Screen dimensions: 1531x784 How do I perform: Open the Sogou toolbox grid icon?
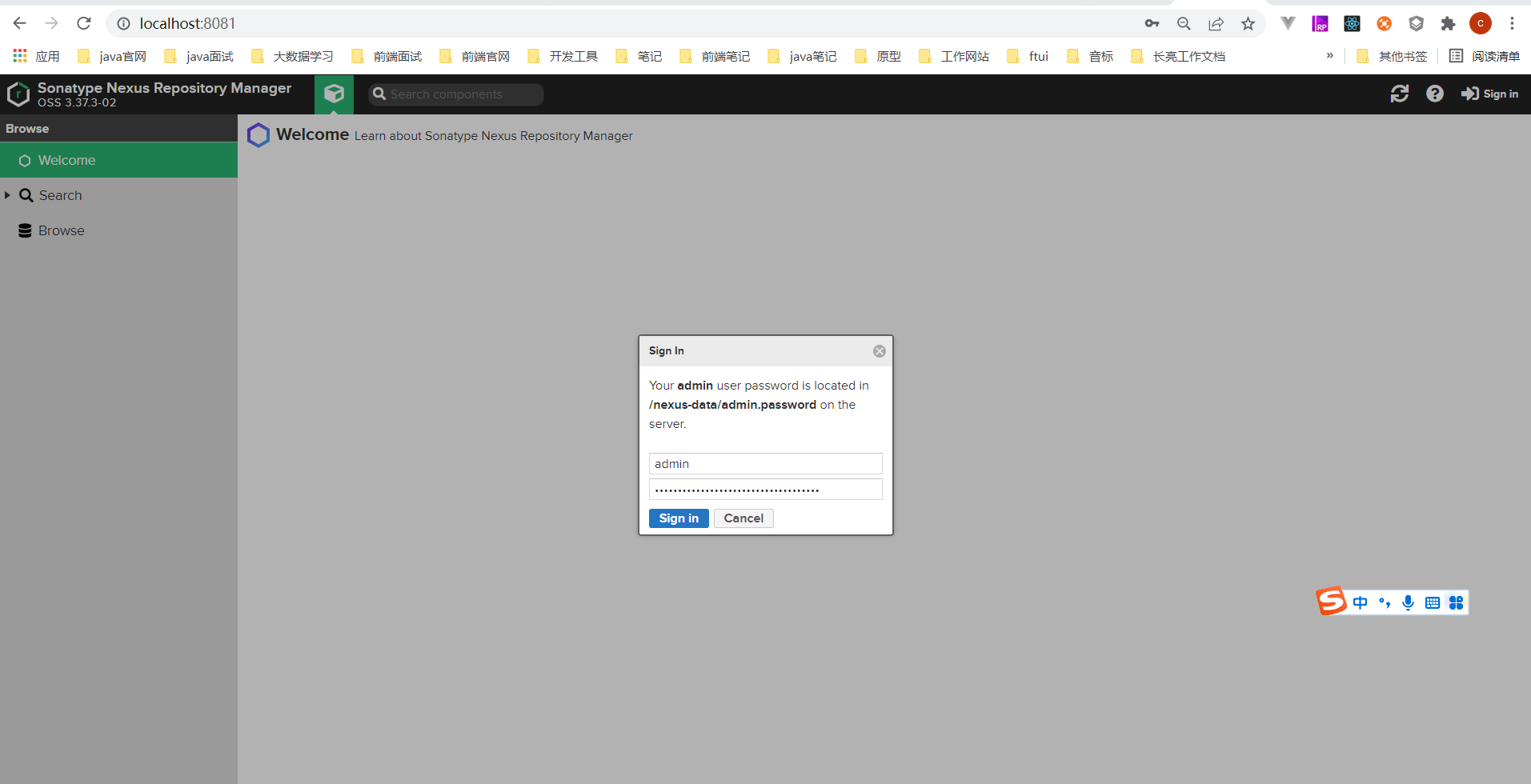(x=1457, y=602)
